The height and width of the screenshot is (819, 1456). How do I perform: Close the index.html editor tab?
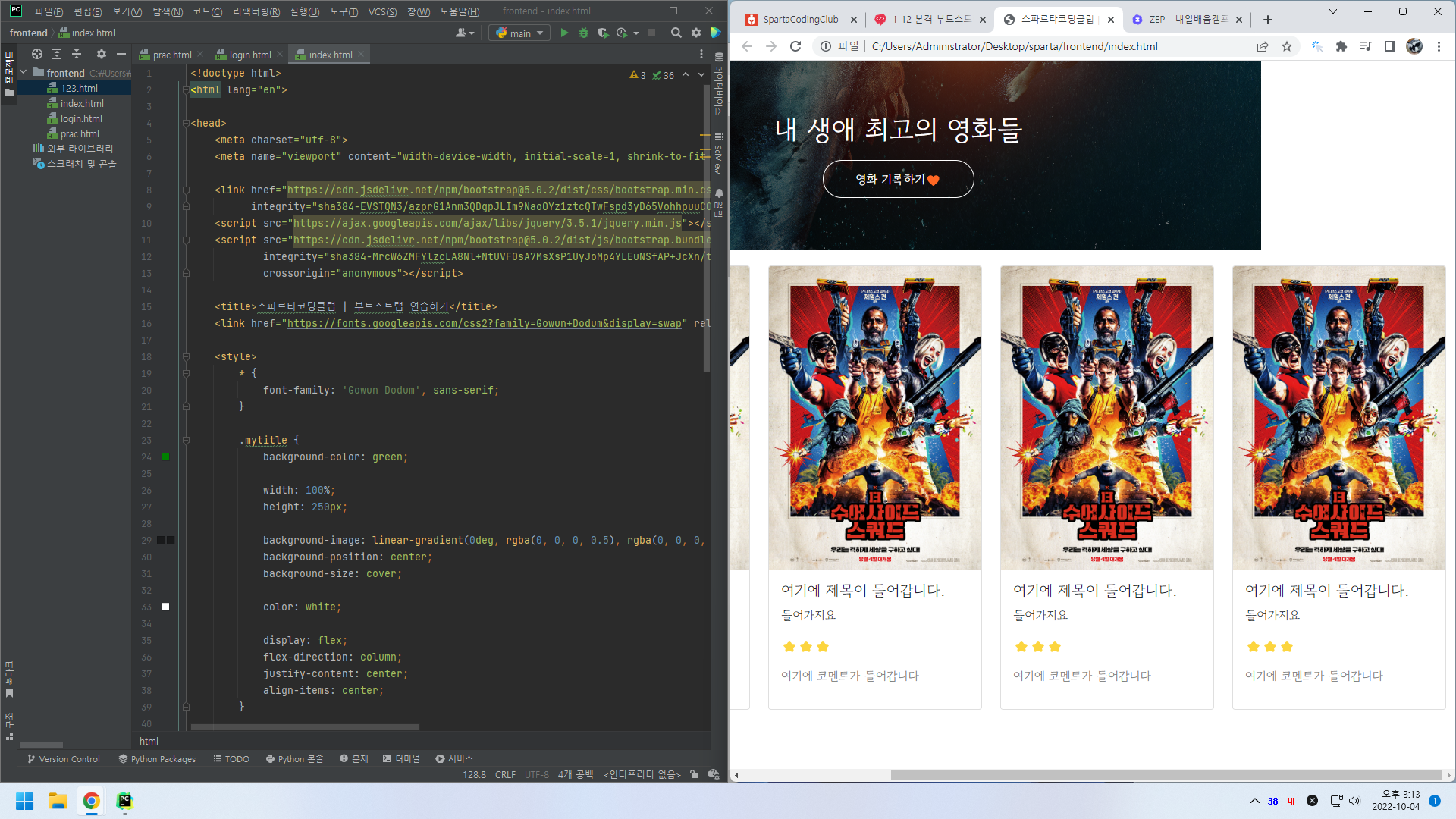361,54
